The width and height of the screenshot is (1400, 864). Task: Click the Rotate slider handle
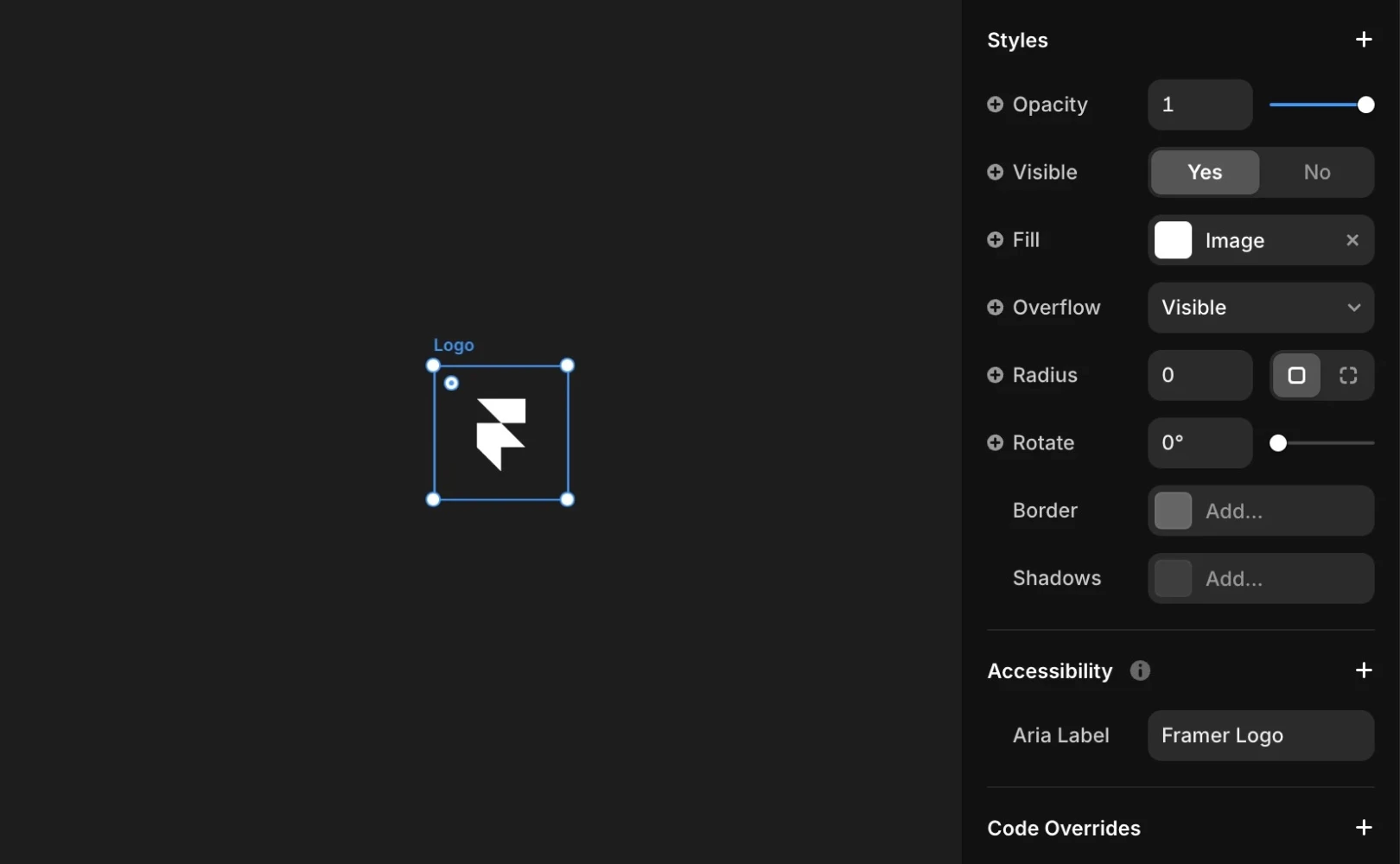click(1278, 443)
